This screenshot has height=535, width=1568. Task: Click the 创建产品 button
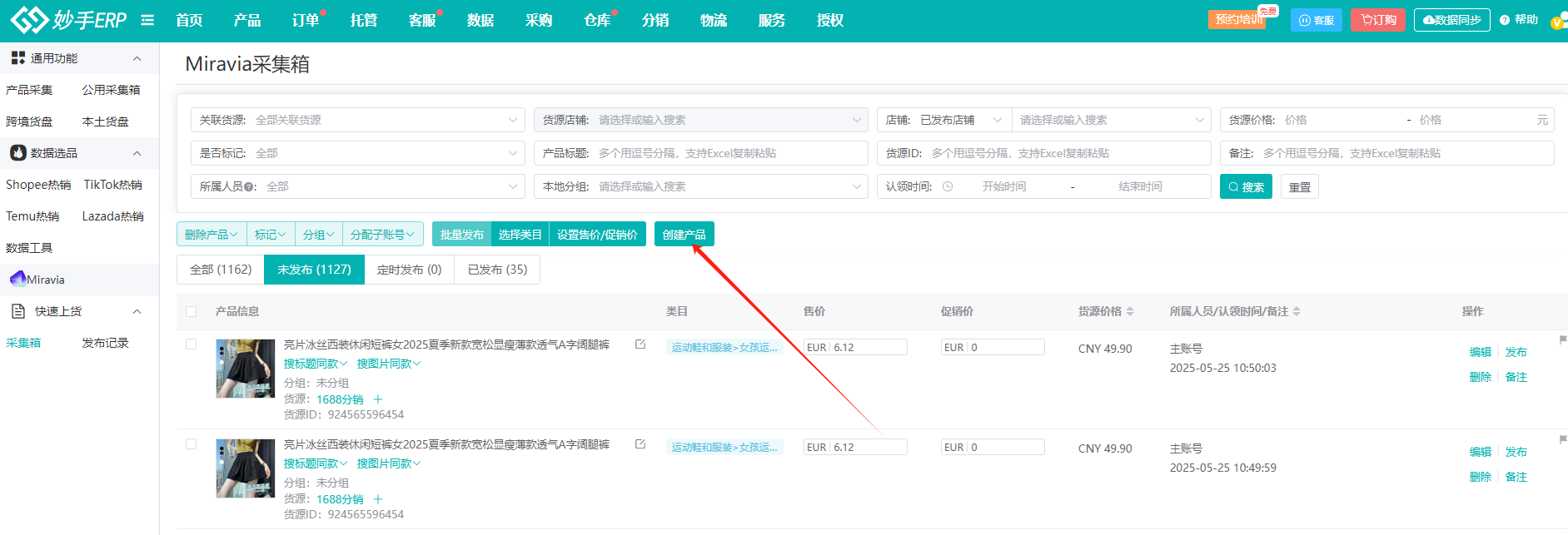pyautogui.click(x=684, y=235)
